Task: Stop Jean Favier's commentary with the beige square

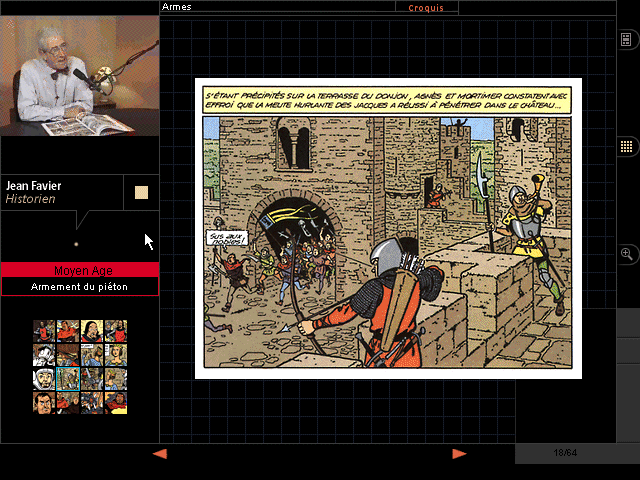Action: tap(141, 193)
